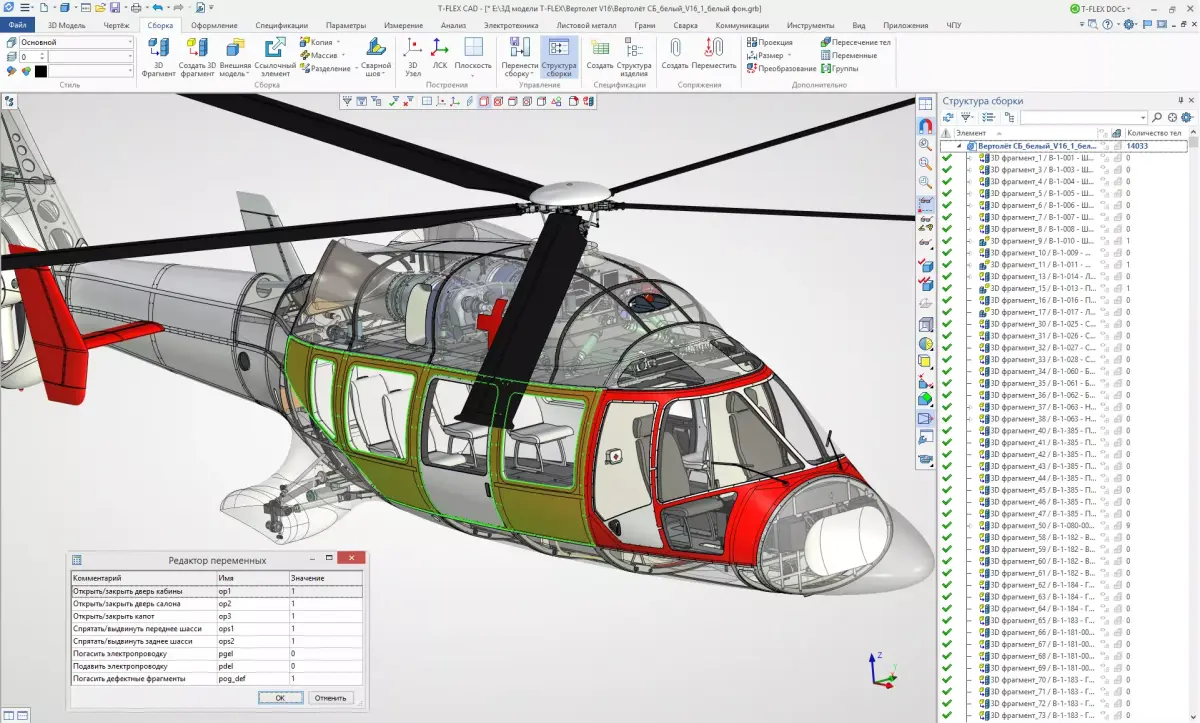The image size is (1200, 723).
Task: Click the black color swatch in Стиль
Action: [x=41, y=71]
